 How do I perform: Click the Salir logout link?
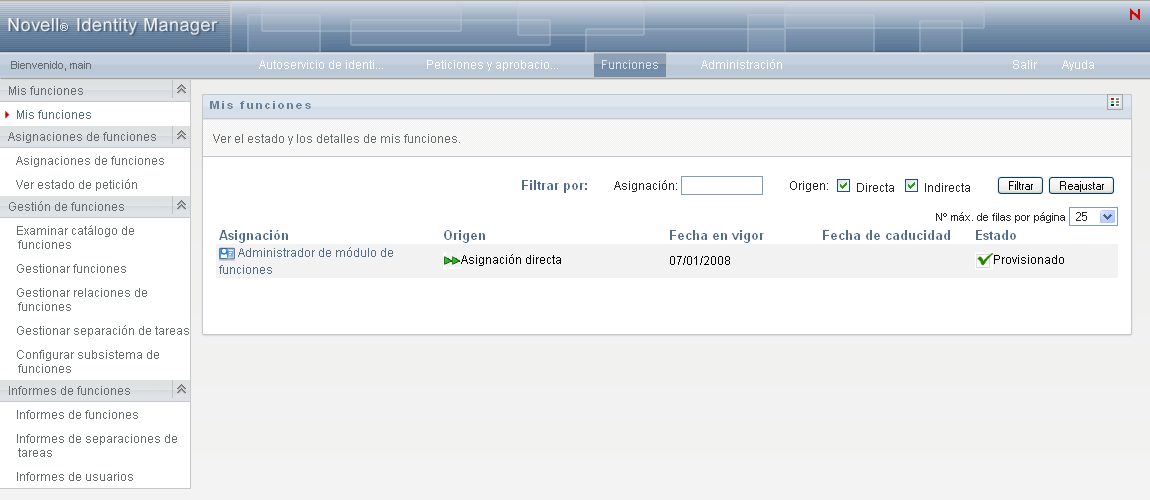tap(1025, 65)
